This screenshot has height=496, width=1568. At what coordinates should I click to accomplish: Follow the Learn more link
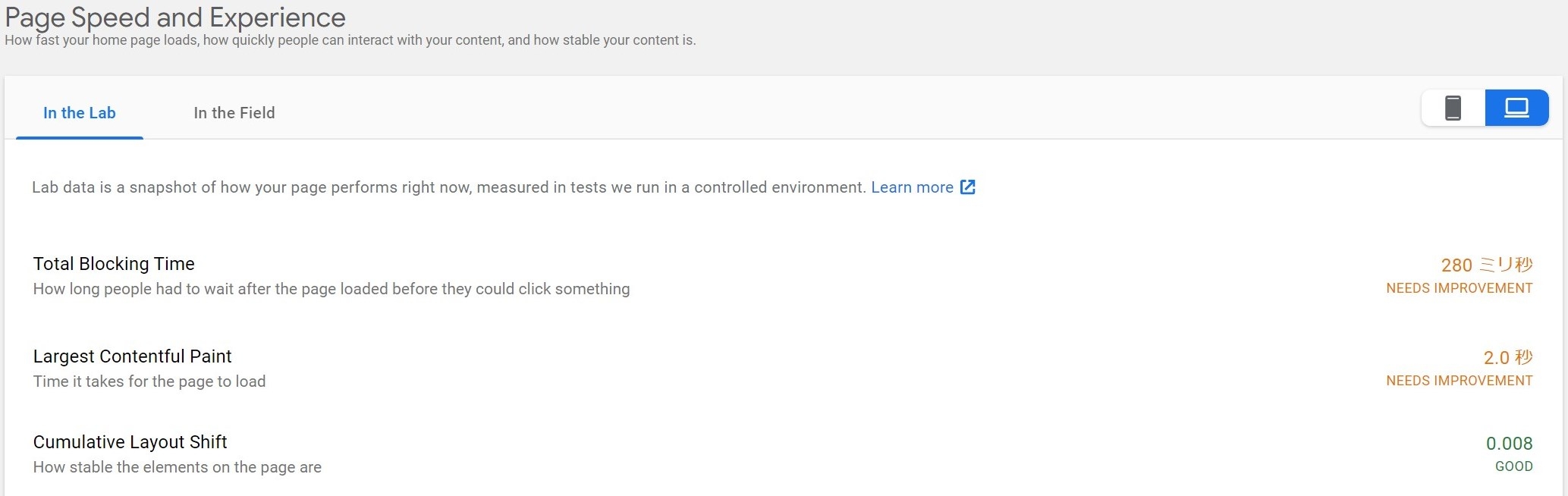pyautogui.click(x=911, y=187)
